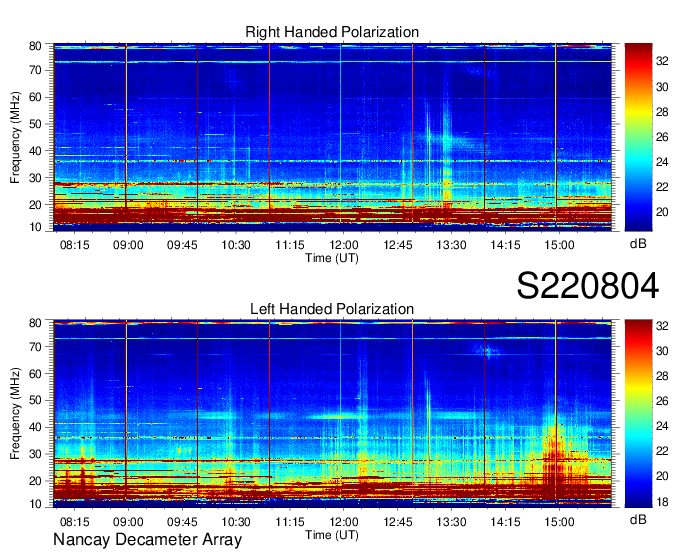
Task: Click the 15:00 time tick of Left Handed plot
Action: pyautogui.click(x=559, y=521)
